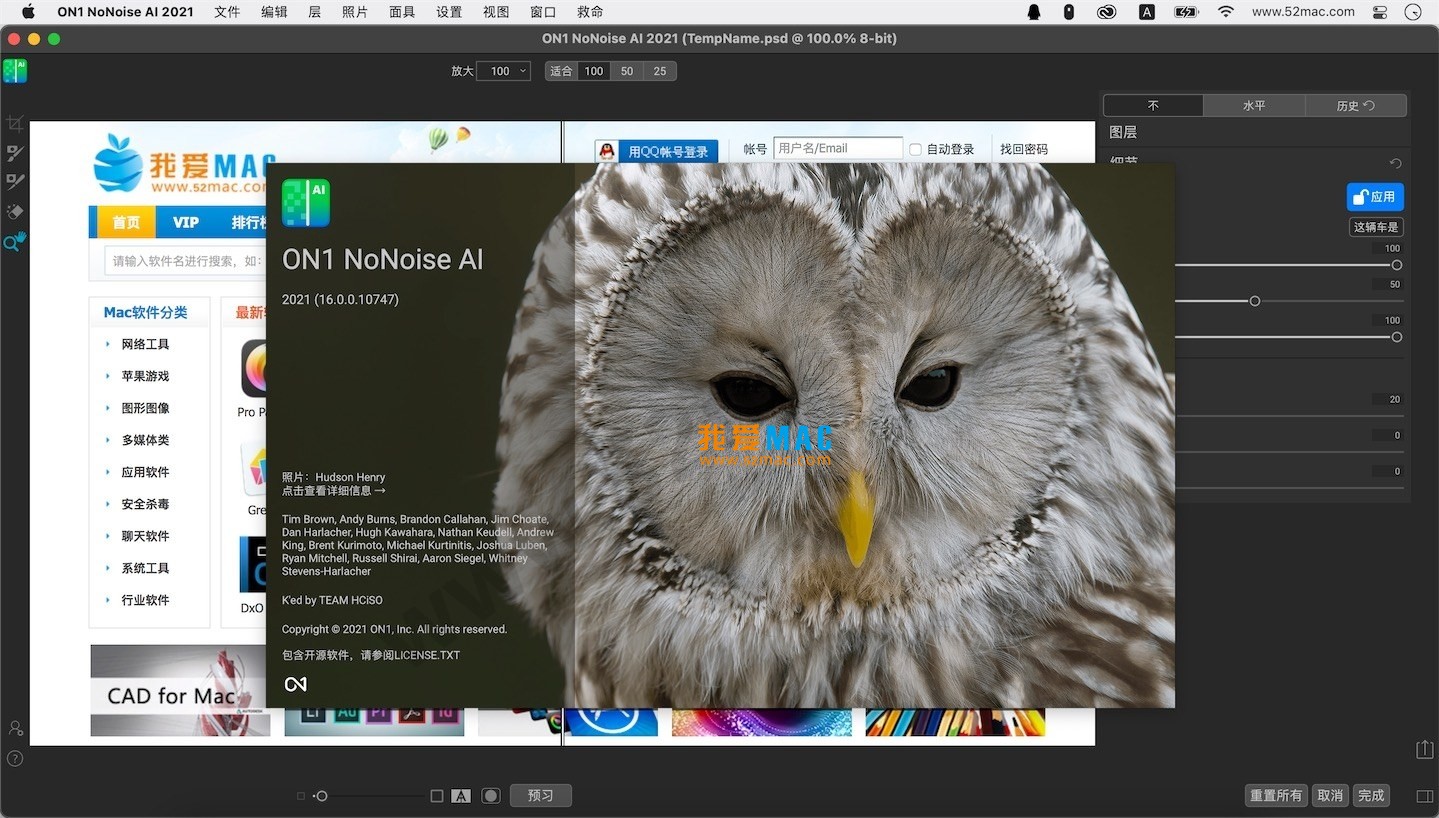Open 点击查看详细信息 link in About dialog

333,490
